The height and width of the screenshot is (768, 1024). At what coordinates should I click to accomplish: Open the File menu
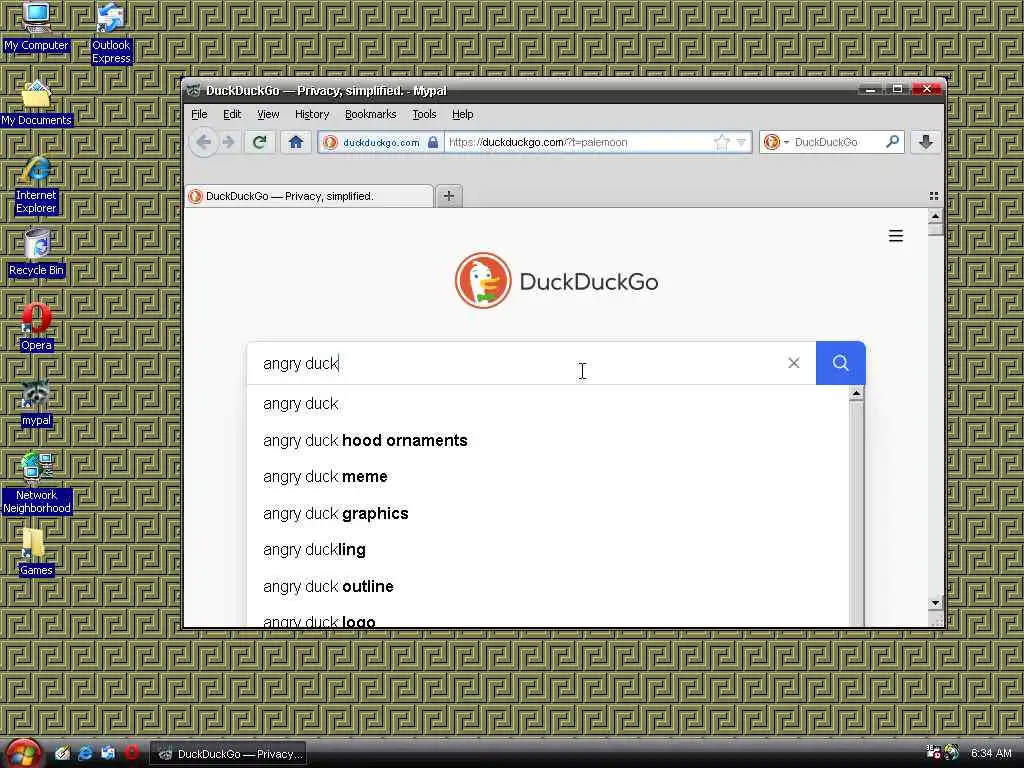(x=199, y=114)
